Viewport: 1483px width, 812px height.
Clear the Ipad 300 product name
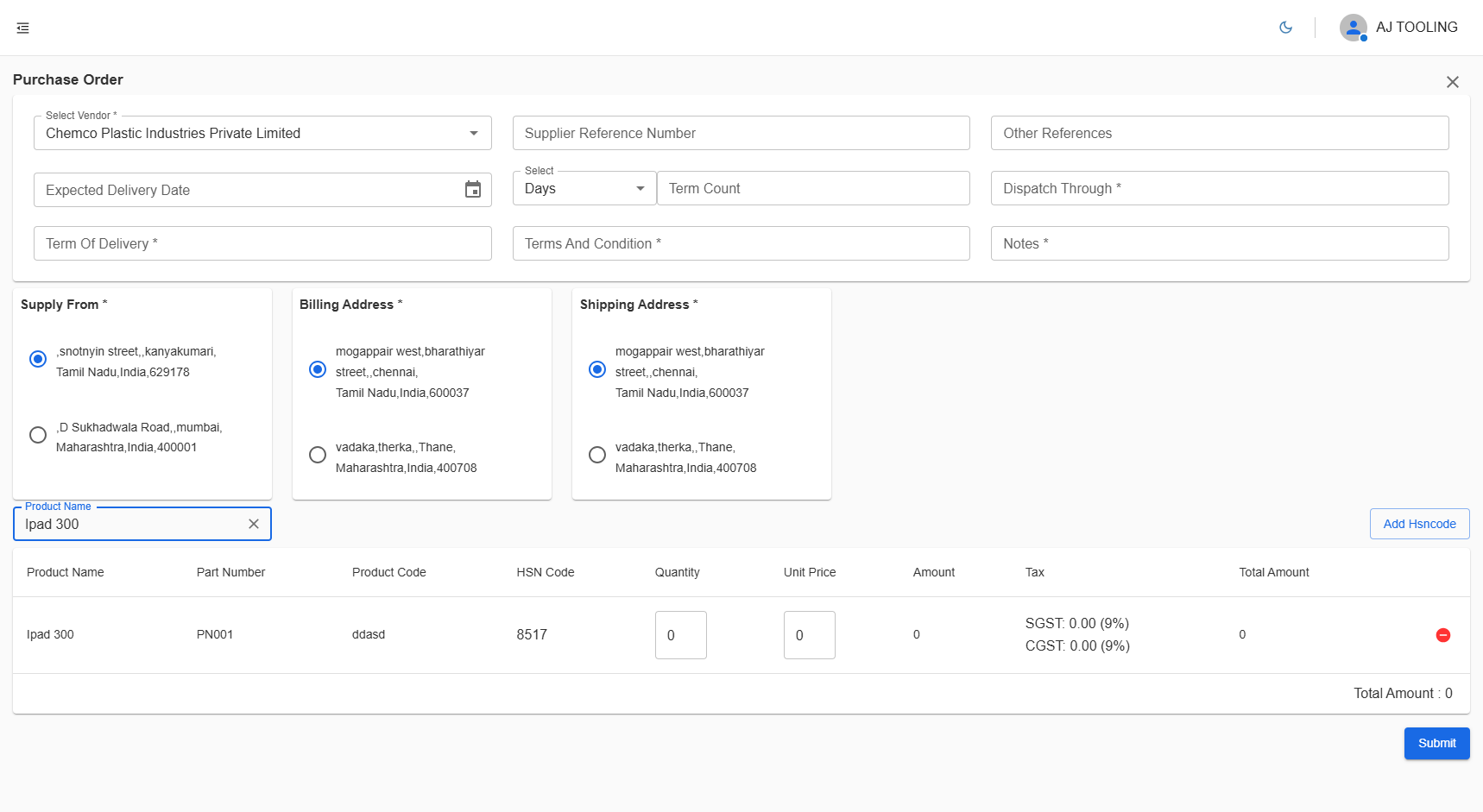click(254, 524)
